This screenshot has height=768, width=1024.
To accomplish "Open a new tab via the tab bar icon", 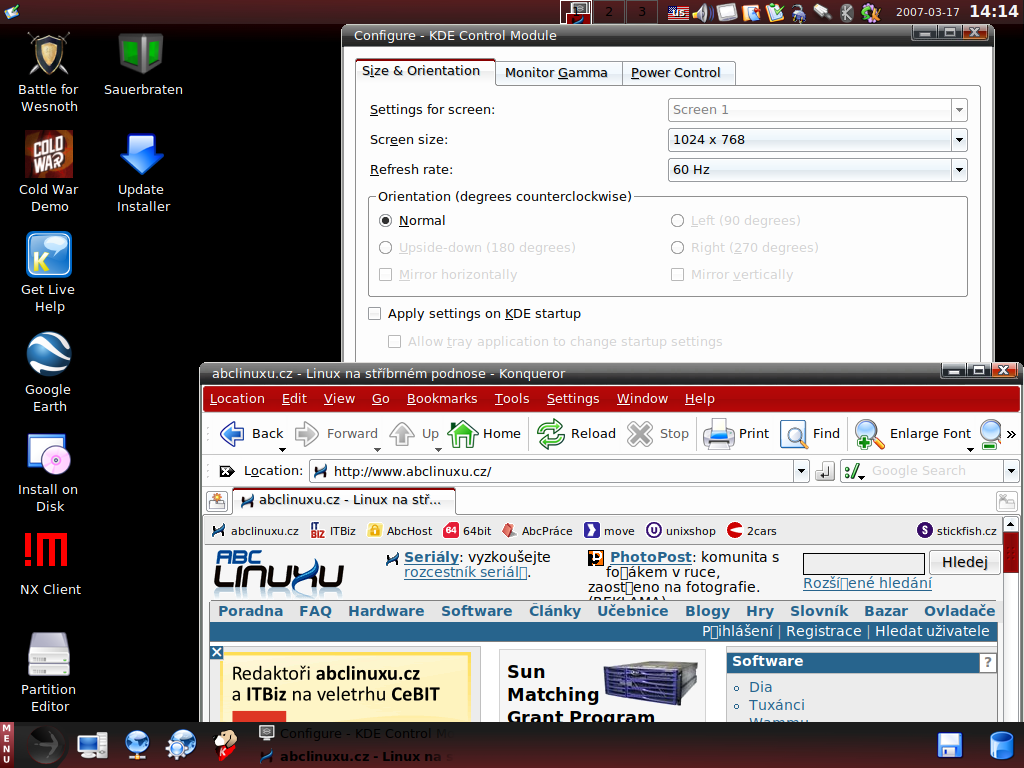I will point(217,501).
